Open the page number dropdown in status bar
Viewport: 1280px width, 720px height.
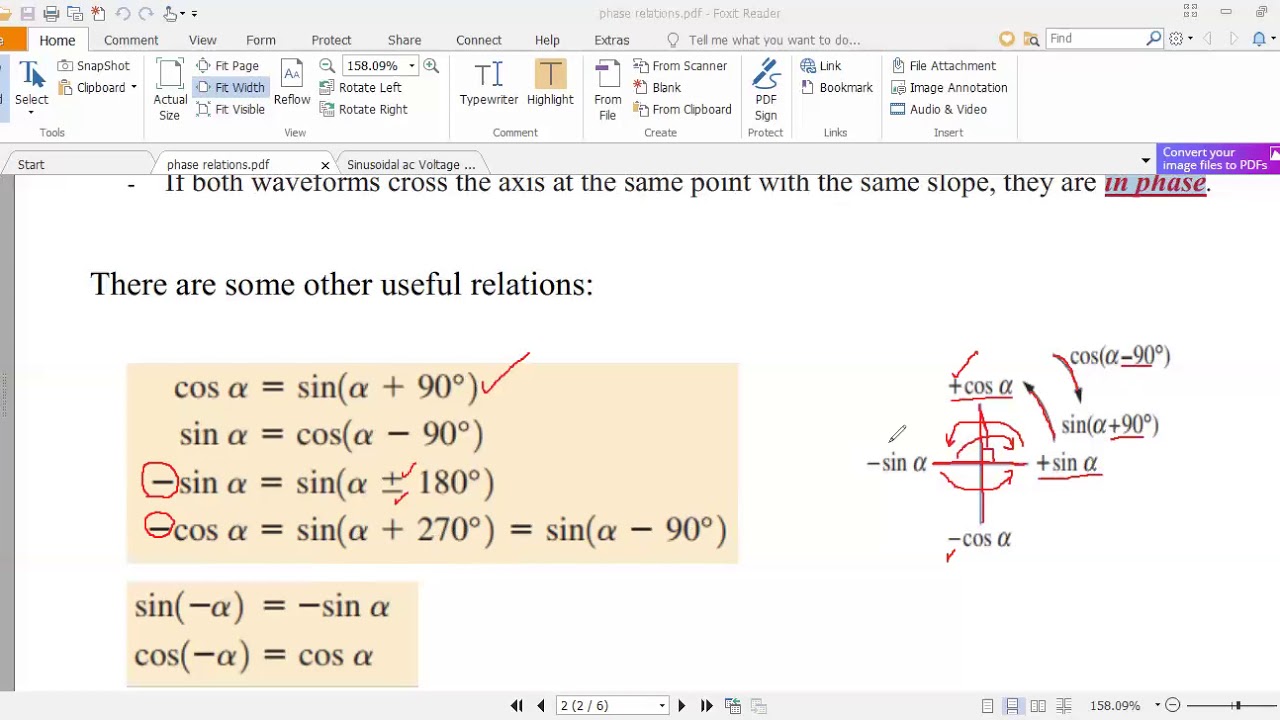coord(662,706)
